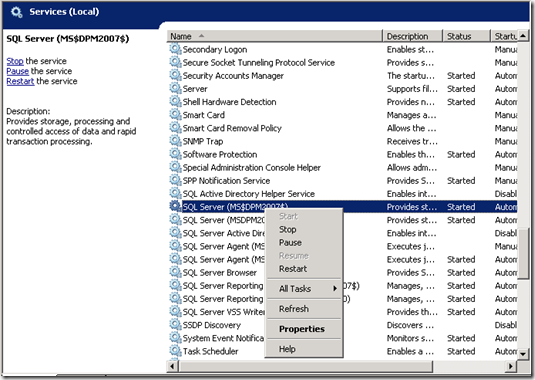Click the SQL Server Browser service icon
This screenshot has height=380, width=535.
175,272
